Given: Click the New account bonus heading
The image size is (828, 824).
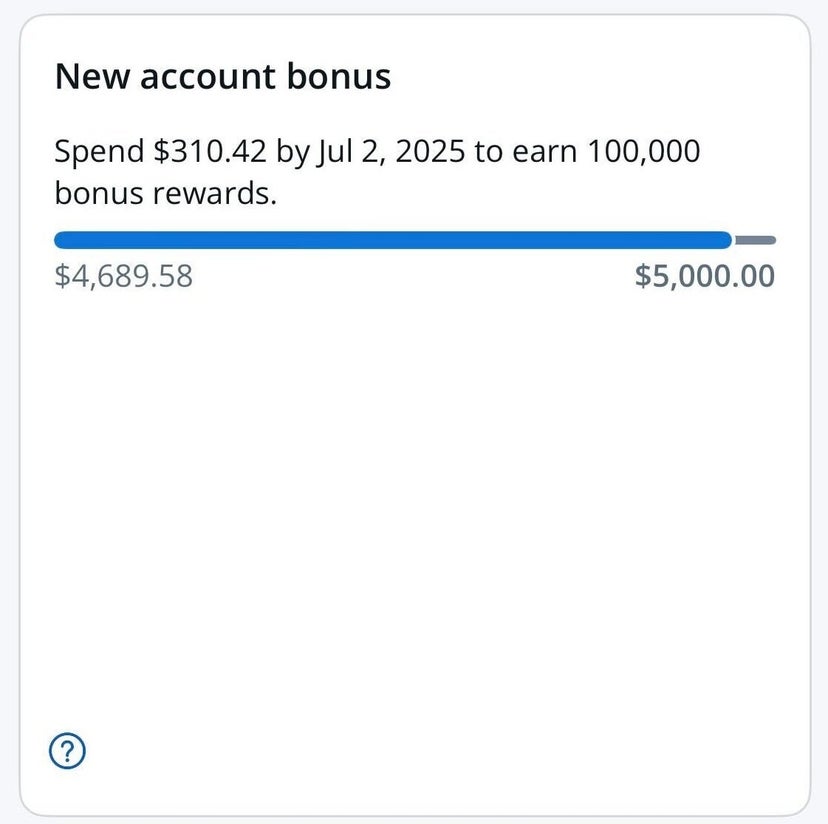Looking at the screenshot, I should click(223, 76).
